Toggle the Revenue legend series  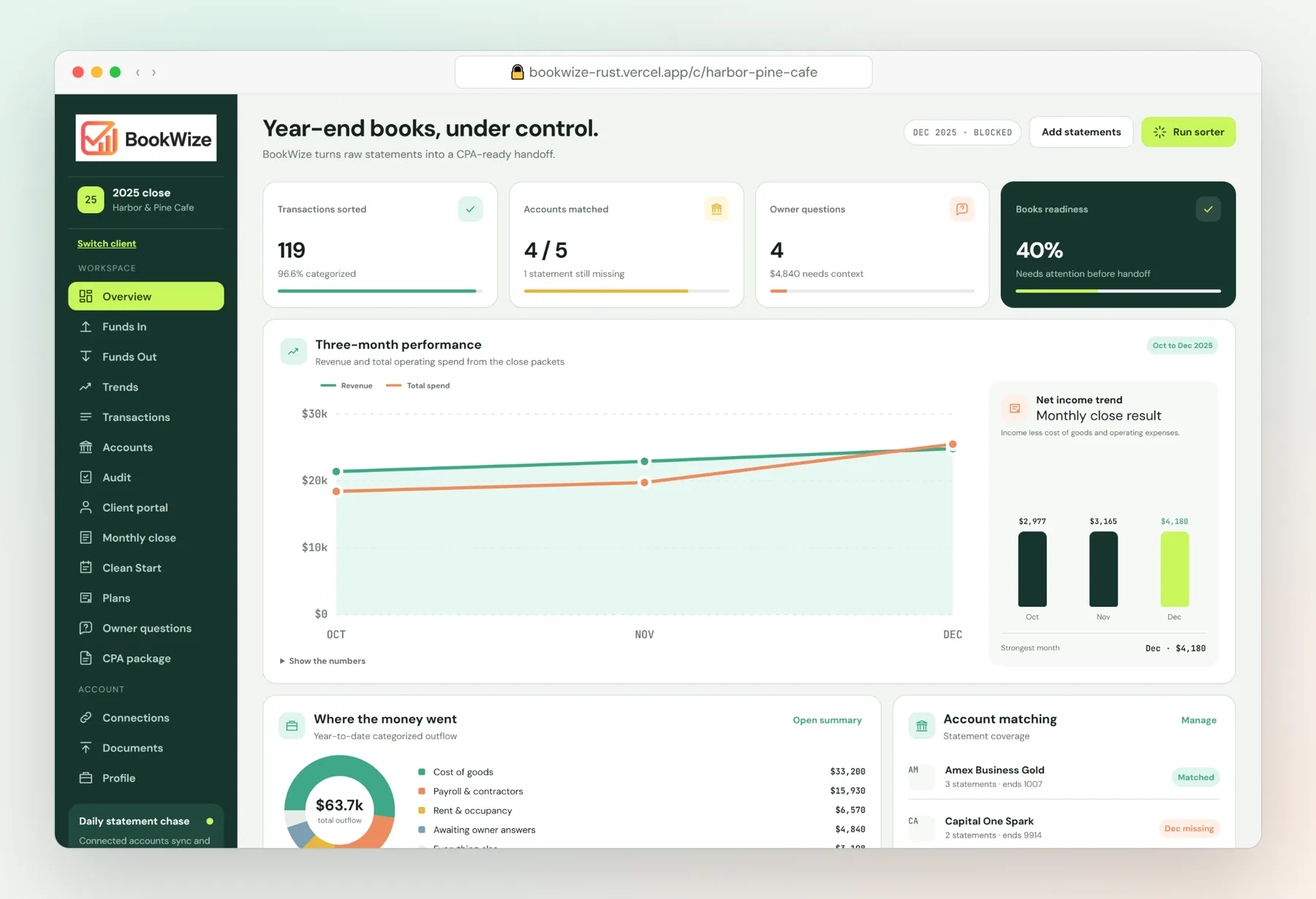click(x=347, y=385)
